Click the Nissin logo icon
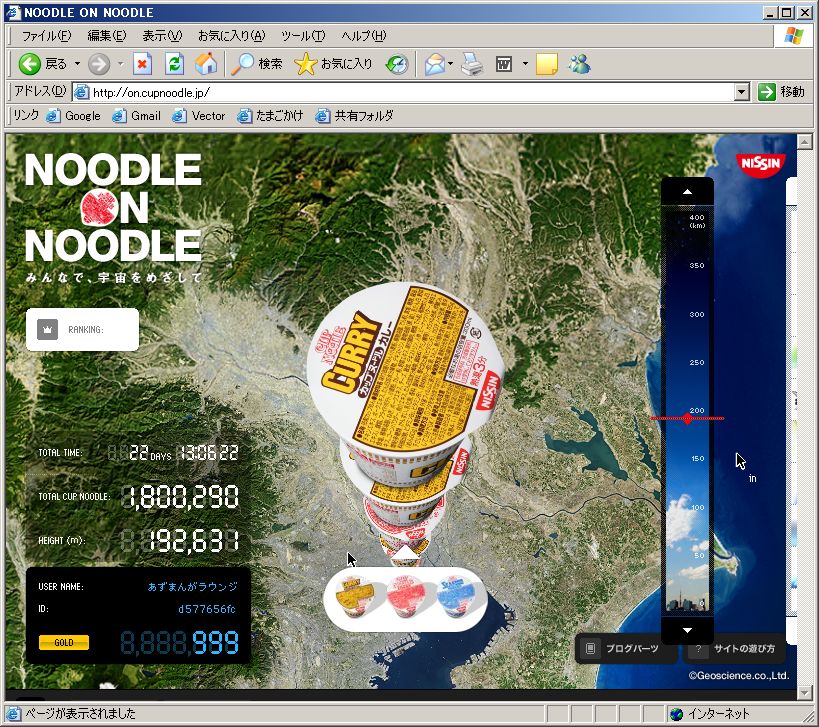This screenshot has width=819, height=727. click(761, 163)
